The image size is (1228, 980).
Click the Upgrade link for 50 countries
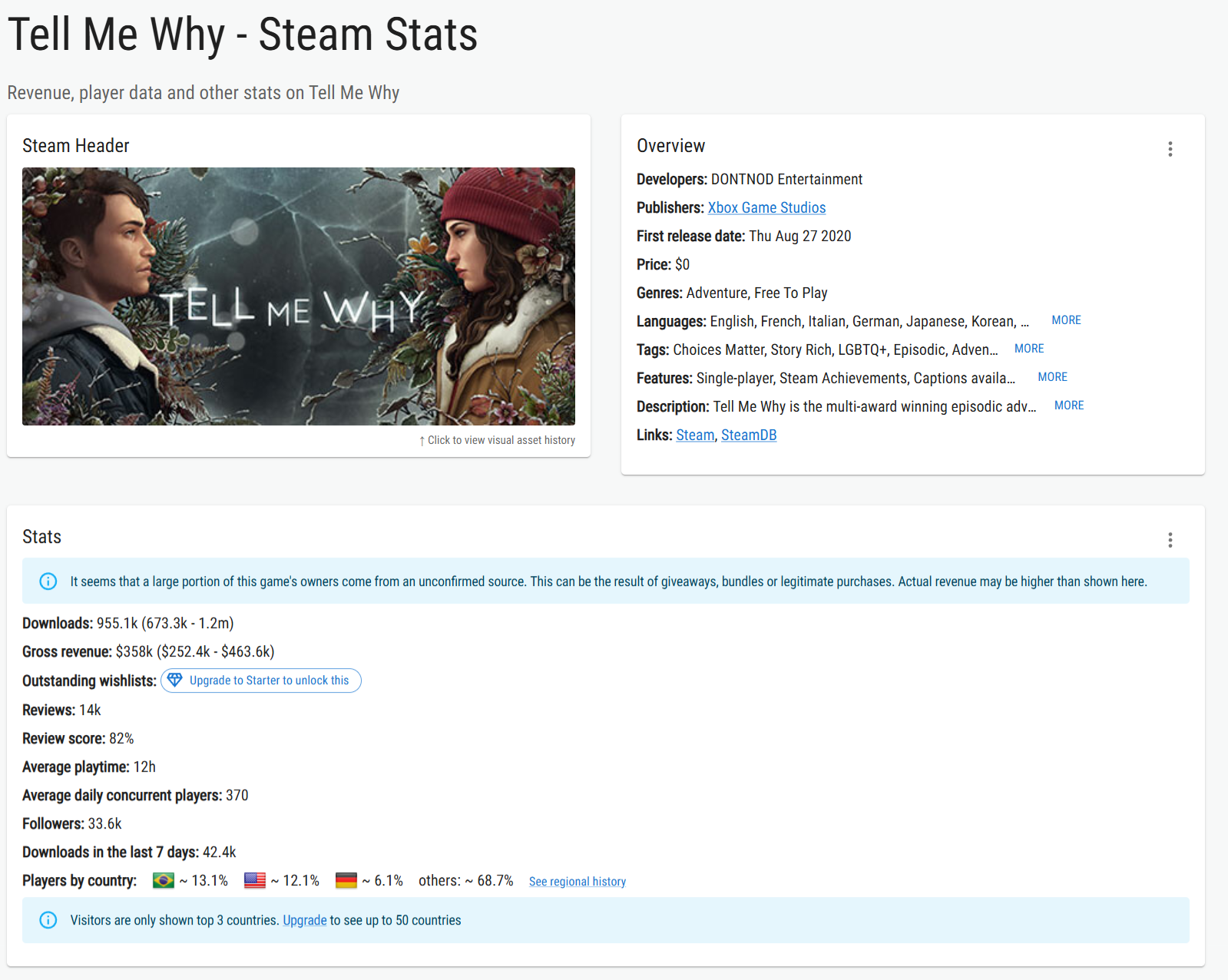pyautogui.click(x=305, y=920)
